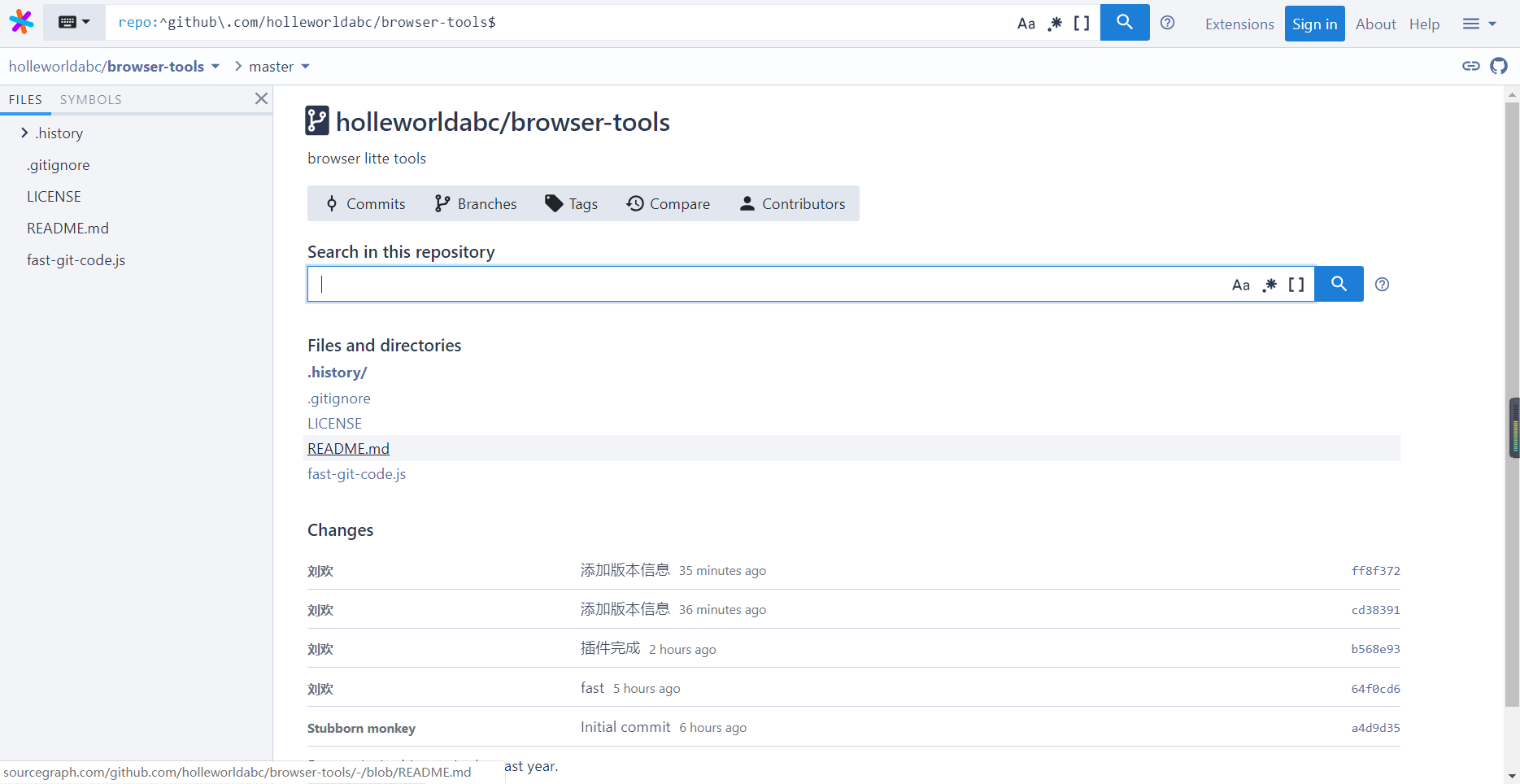Open repository on GitHub via GitHub icon
Viewport: 1520px width, 784px height.
pyautogui.click(x=1498, y=66)
